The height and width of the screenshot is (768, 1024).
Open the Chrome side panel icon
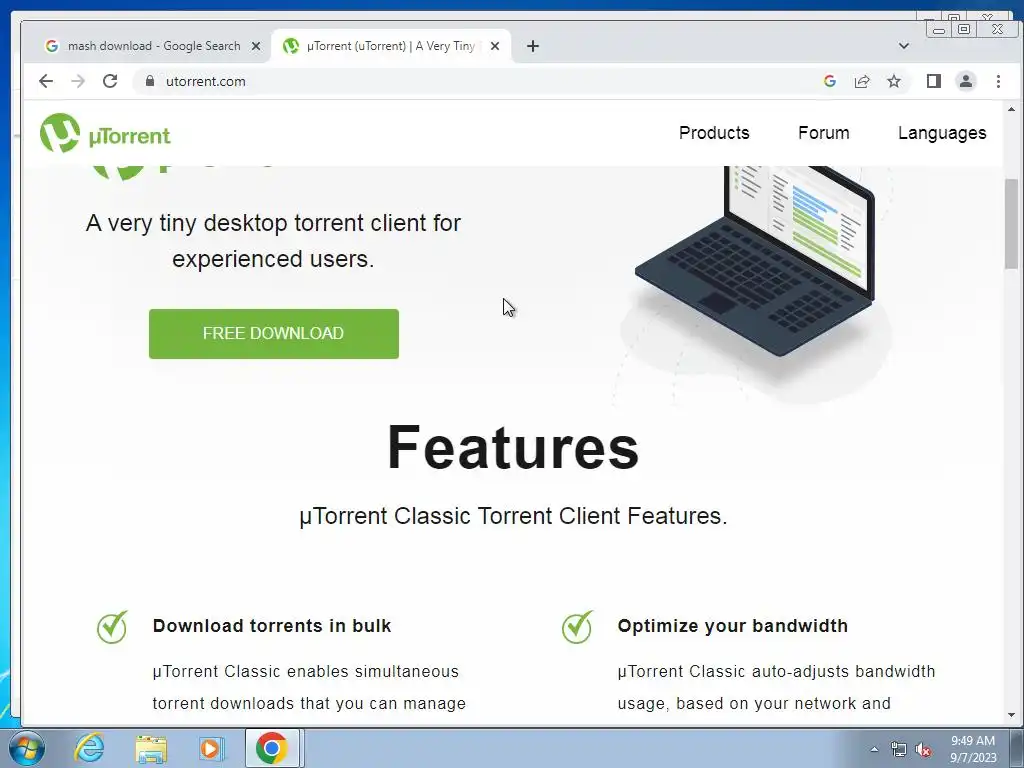(933, 81)
